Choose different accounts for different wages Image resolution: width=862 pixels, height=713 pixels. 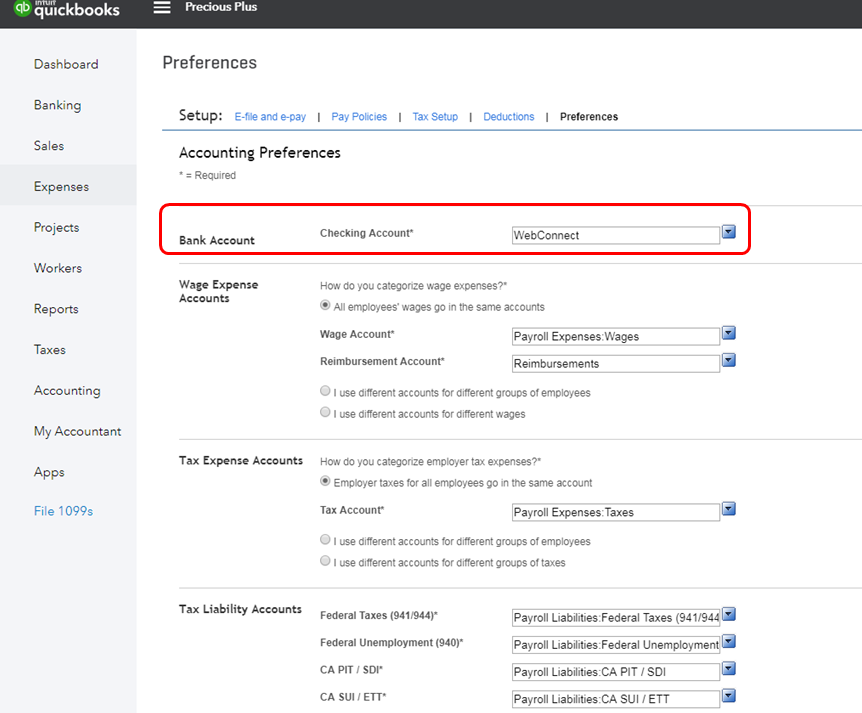coord(325,412)
